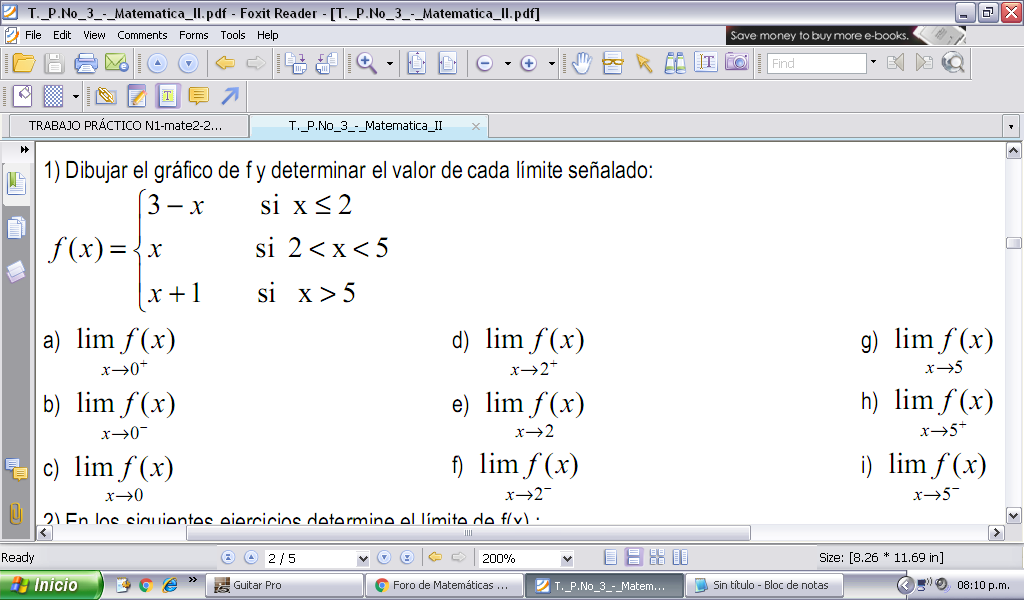Toggle Continuous Facing page layout
The image size is (1024, 600).
click(x=657, y=558)
